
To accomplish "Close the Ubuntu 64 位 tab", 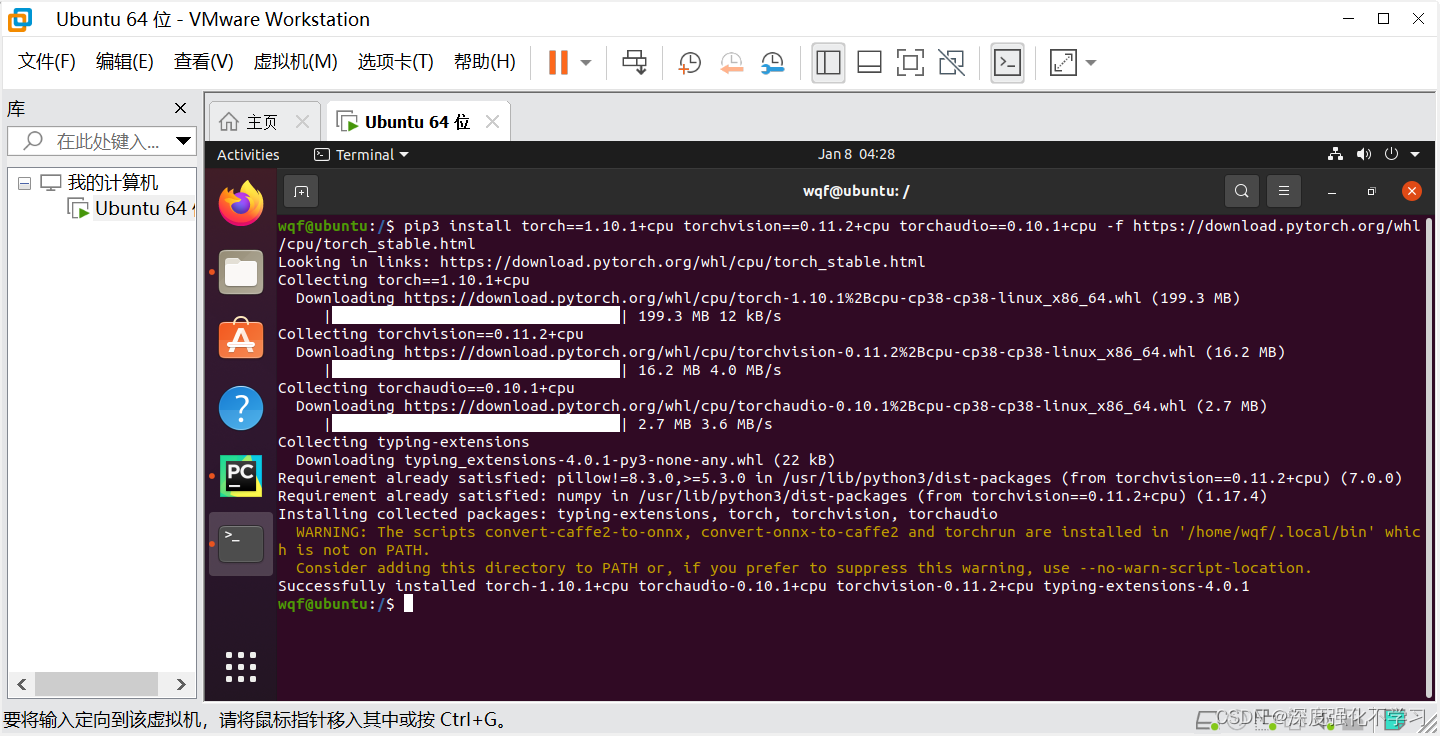I will [x=492, y=122].
